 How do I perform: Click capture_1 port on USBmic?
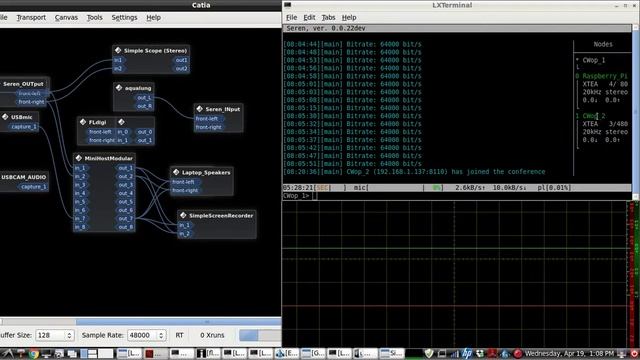[x=23, y=127]
